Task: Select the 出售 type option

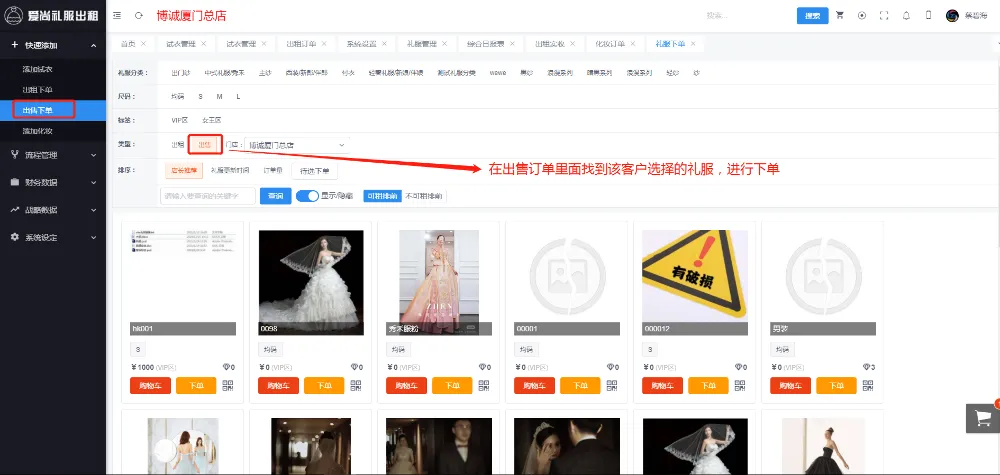Action: click(204, 145)
